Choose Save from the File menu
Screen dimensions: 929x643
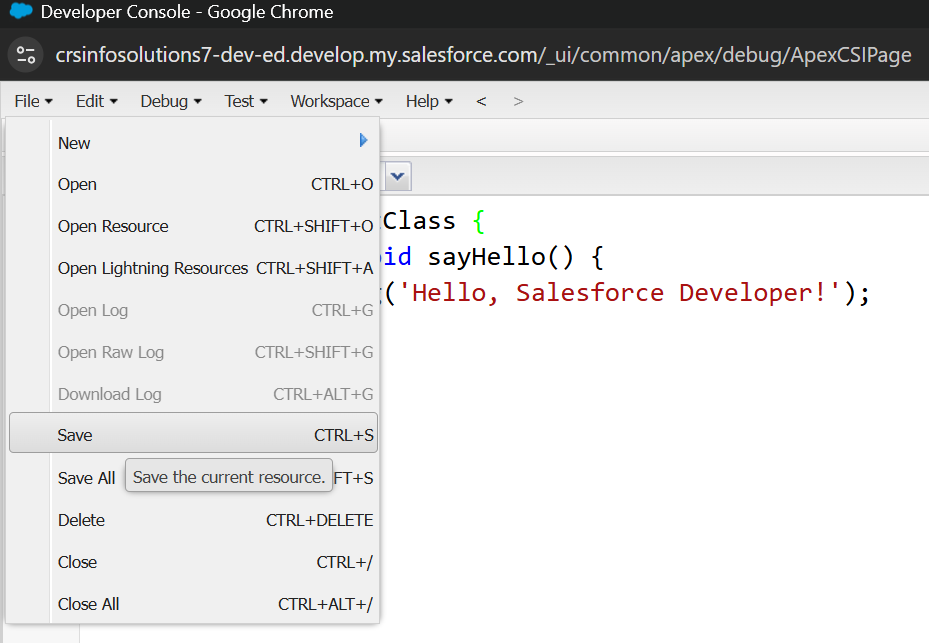tap(75, 435)
